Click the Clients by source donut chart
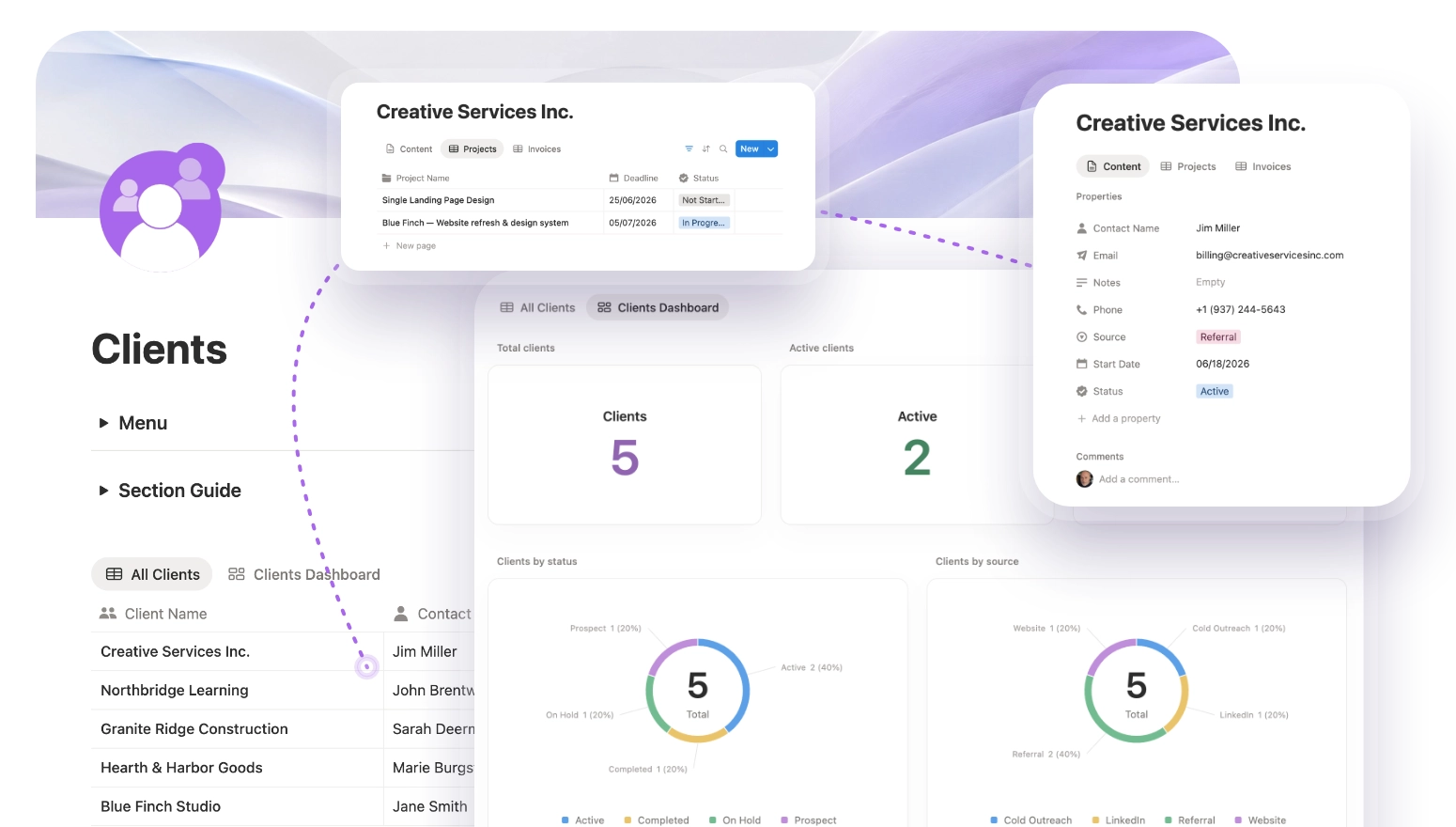This screenshot has width=1456, height=827. point(1137,691)
